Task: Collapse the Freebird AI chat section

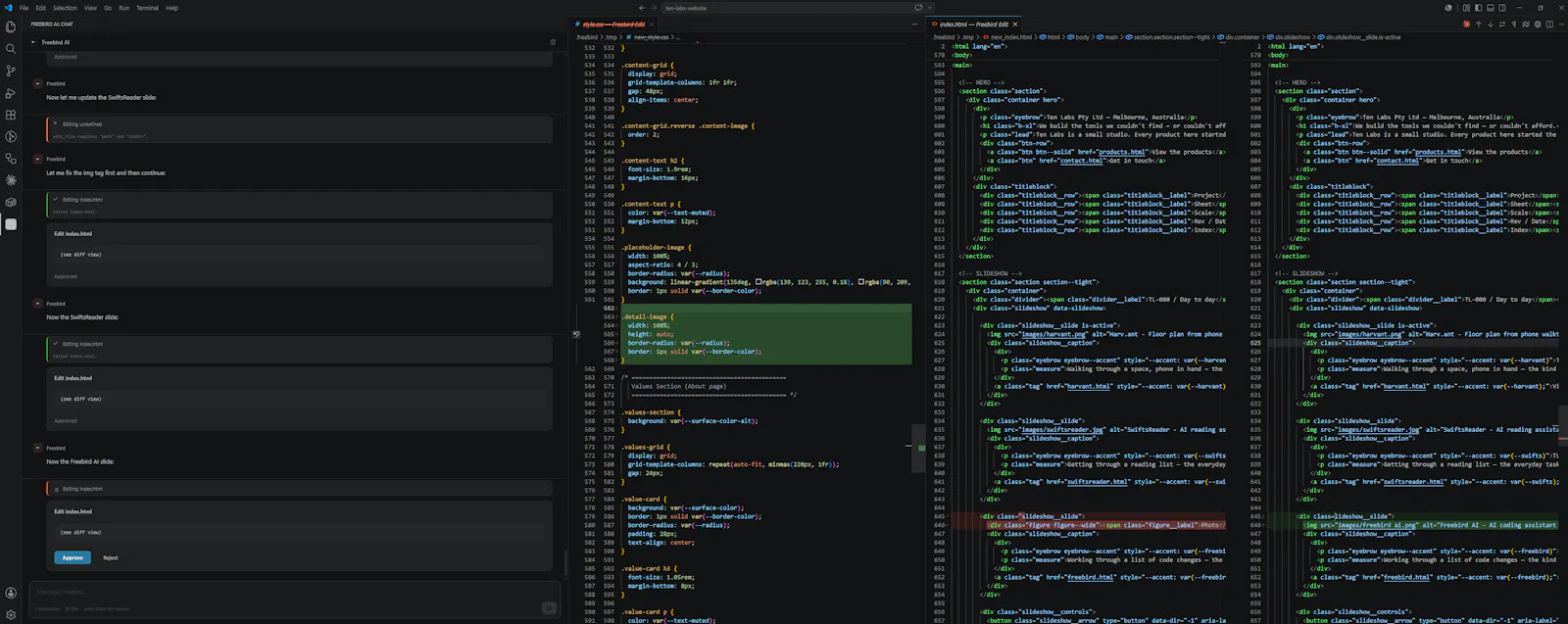Action: (33, 42)
